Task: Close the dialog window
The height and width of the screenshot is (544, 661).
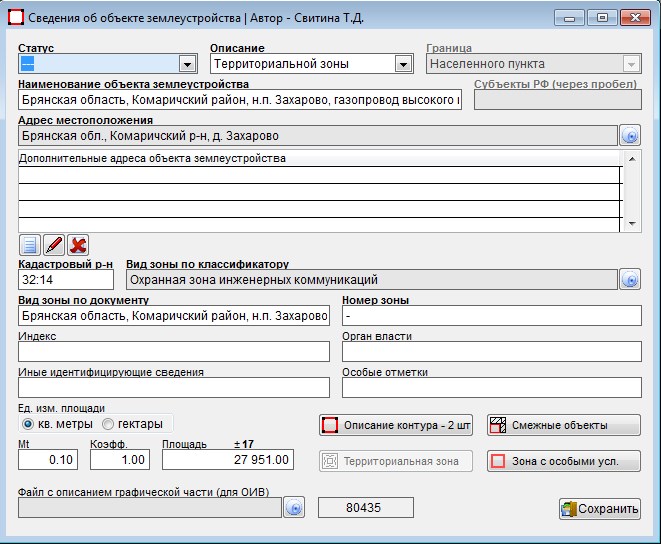Action: coord(635,18)
